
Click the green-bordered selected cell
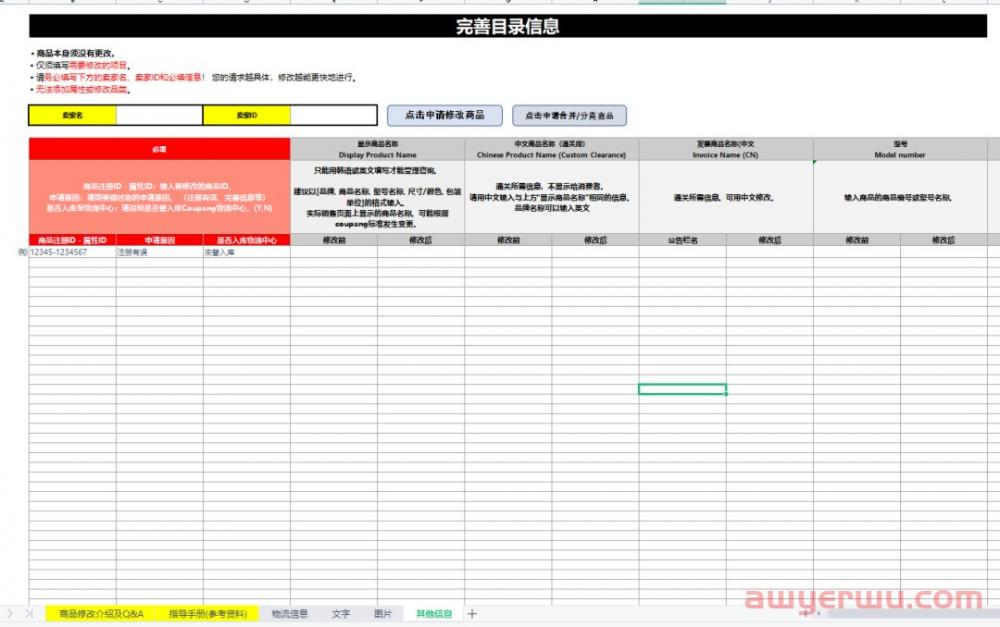tap(682, 389)
